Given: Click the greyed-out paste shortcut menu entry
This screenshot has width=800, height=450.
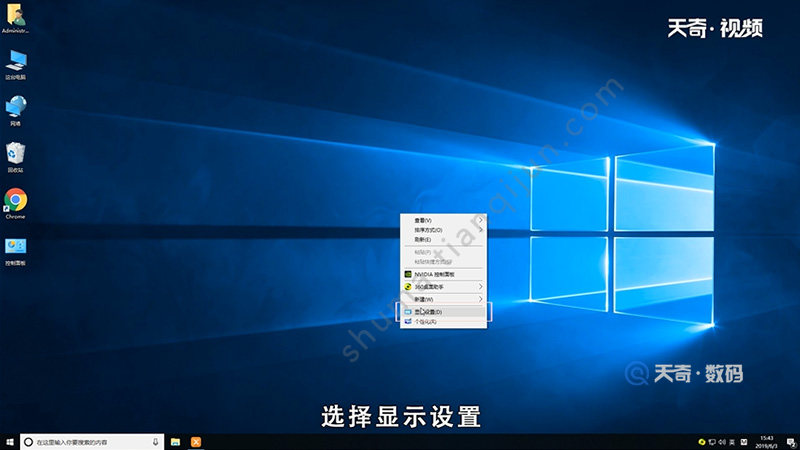Looking at the screenshot, I should point(443,262).
